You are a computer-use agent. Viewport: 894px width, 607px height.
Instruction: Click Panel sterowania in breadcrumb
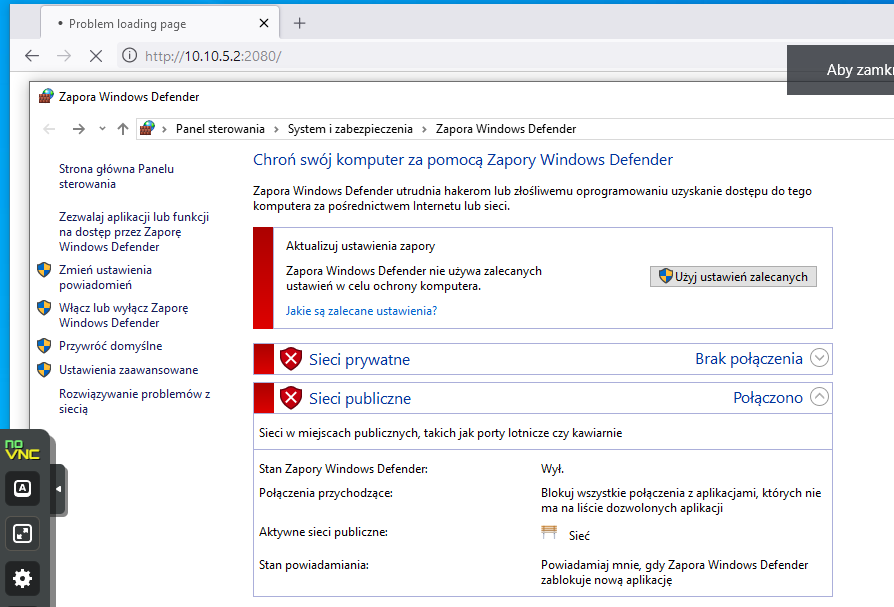click(220, 129)
